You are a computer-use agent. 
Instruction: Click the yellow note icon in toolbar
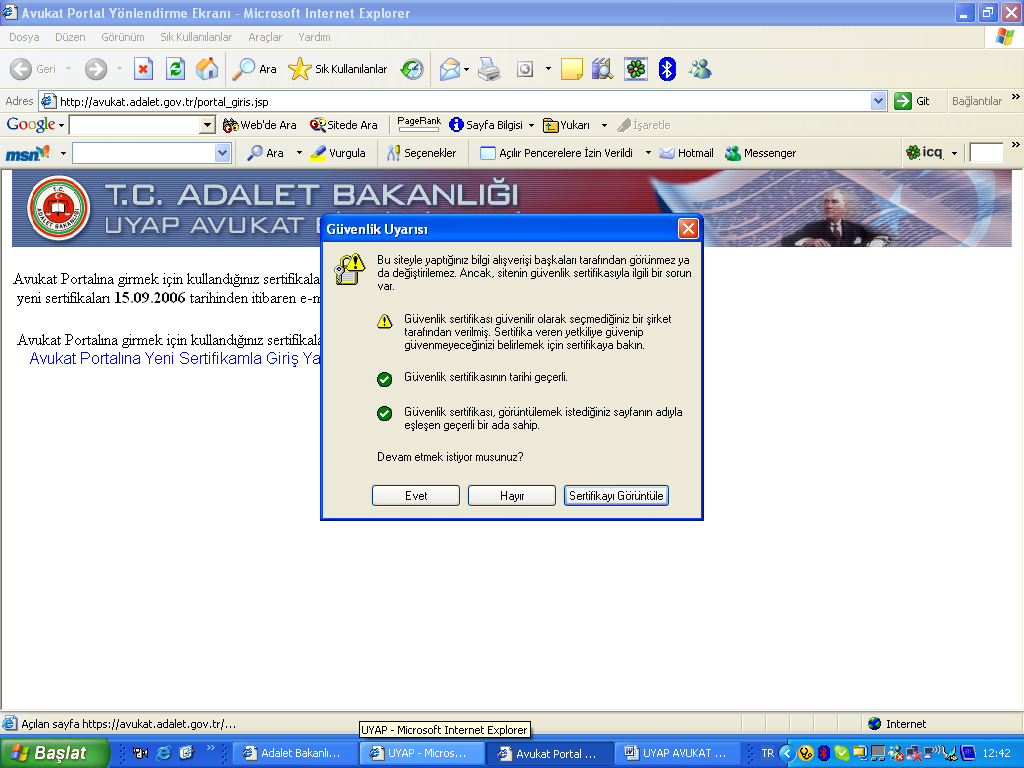coord(571,69)
